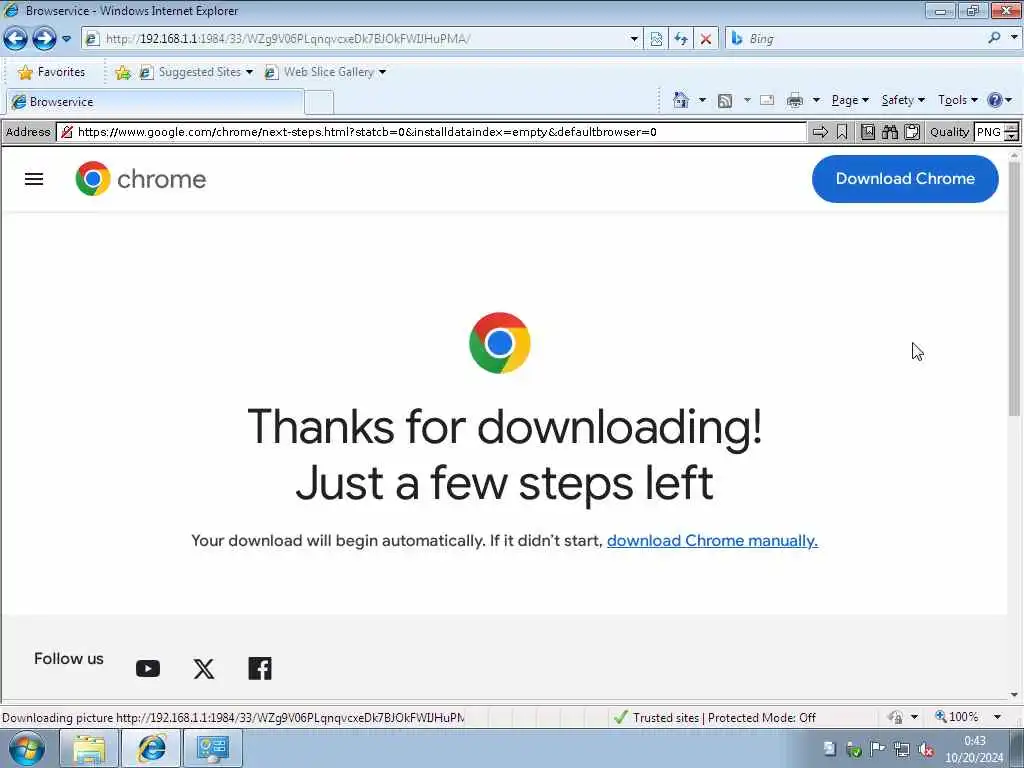Click the Quality field showing PNG
1024x768 pixels.
coord(989,132)
